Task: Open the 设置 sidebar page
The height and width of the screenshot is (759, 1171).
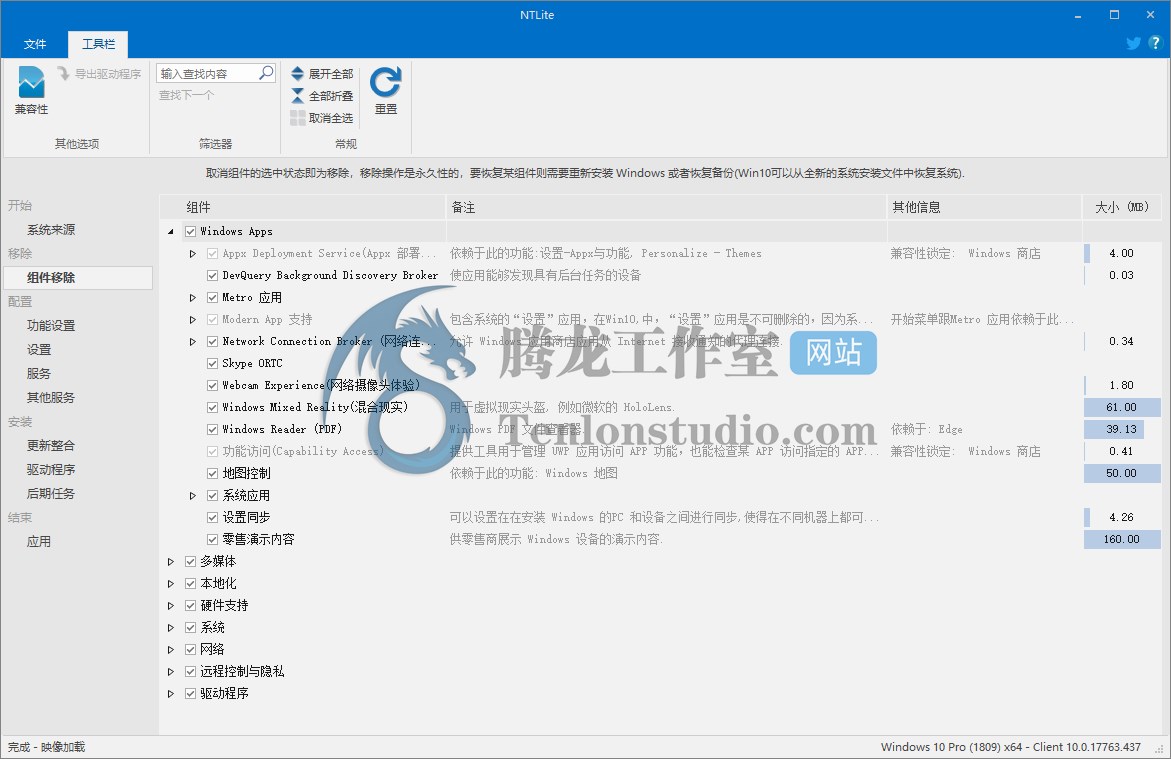Action: pos(39,350)
